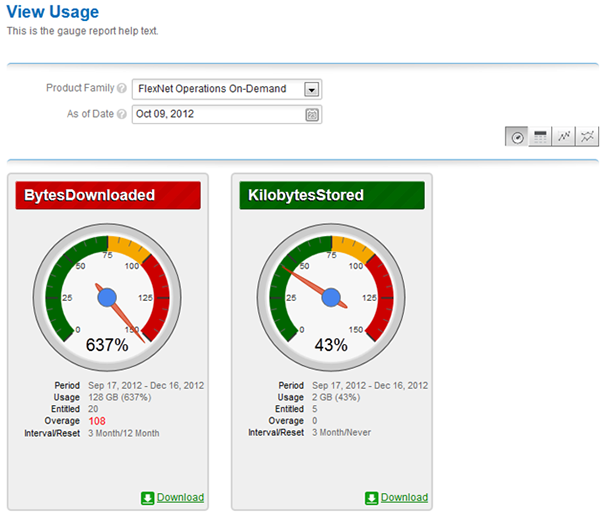Open the multi-line chart view icon
Image resolution: width=600 pixels, height=516 pixels.
click(587, 137)
